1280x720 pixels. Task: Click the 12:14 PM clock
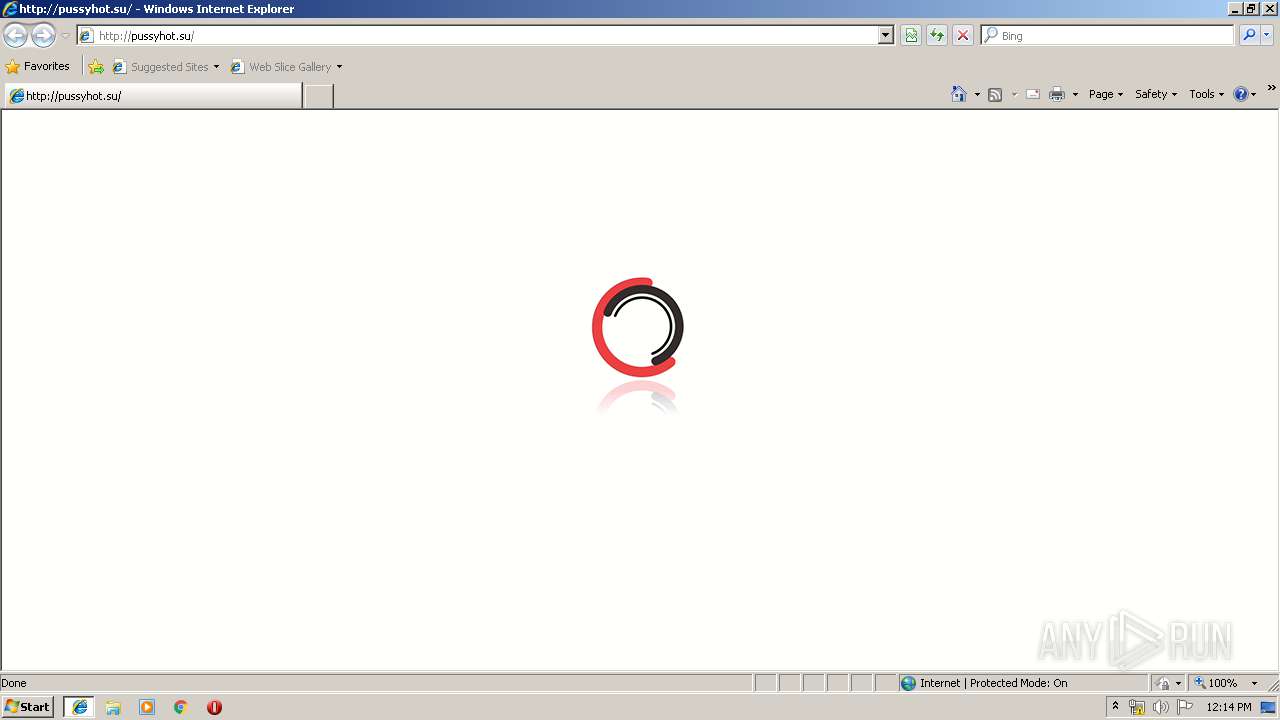pos(1229,707)
